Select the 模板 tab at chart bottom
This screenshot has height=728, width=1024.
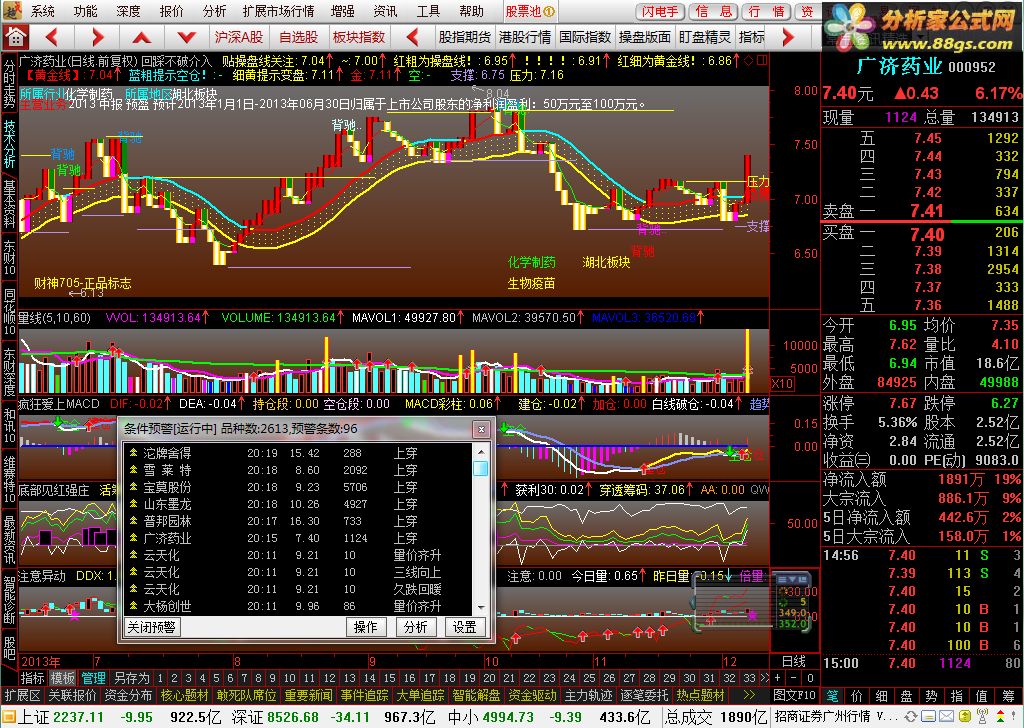pos(63,678)
